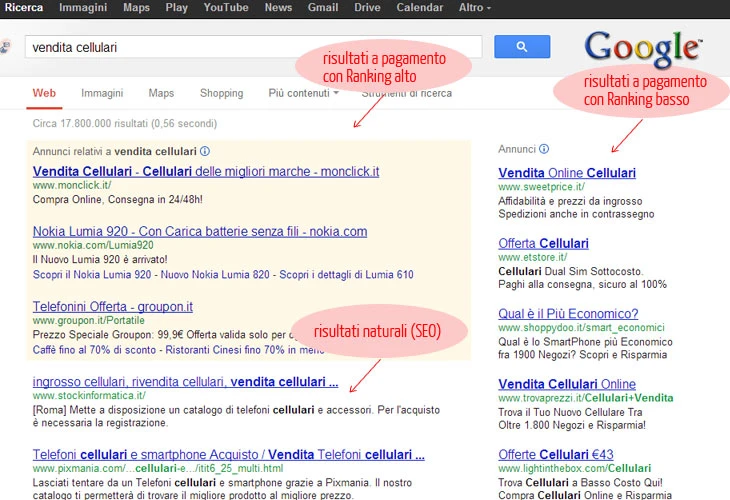Open News in the top black bar

278,7
